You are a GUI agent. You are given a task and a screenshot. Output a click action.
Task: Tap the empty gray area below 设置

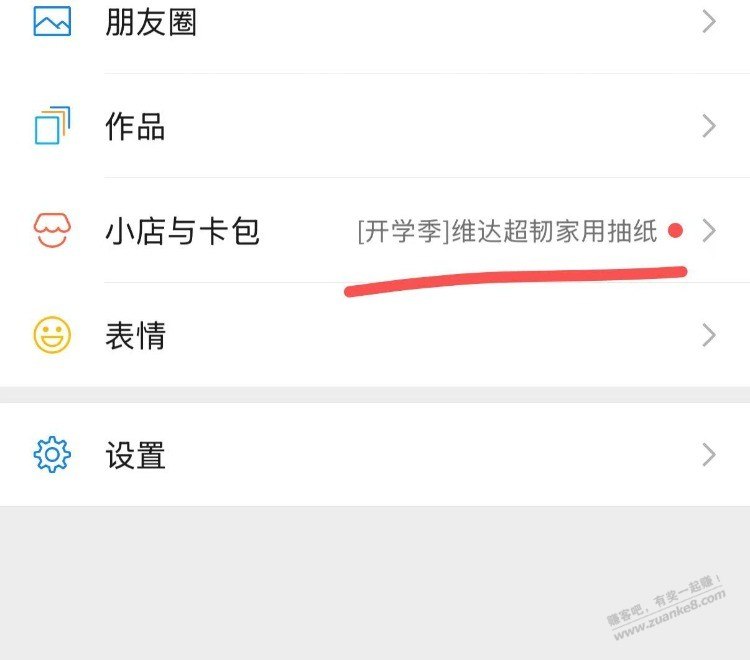point(375,583)
